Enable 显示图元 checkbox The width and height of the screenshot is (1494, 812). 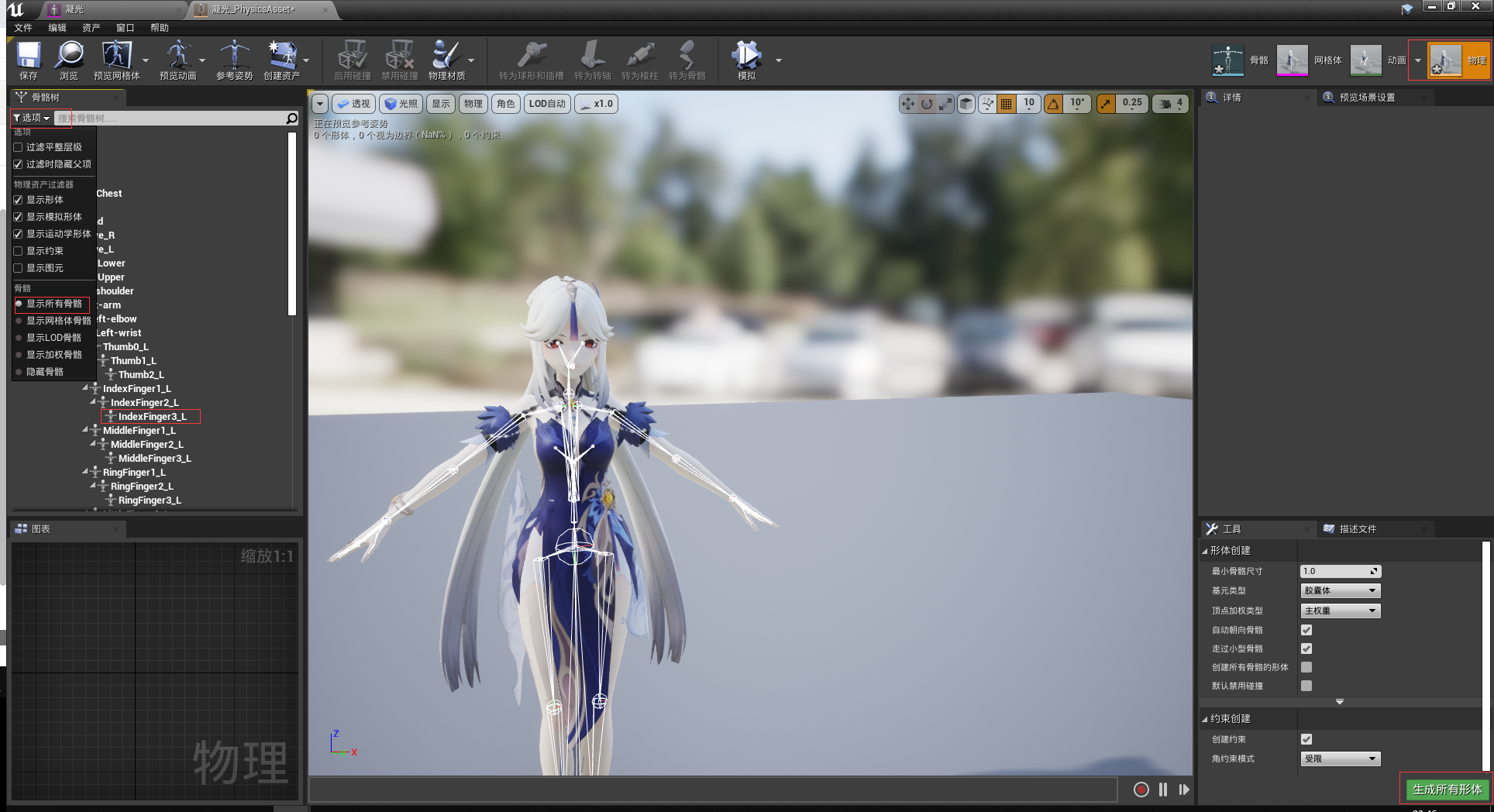(18, 268)
